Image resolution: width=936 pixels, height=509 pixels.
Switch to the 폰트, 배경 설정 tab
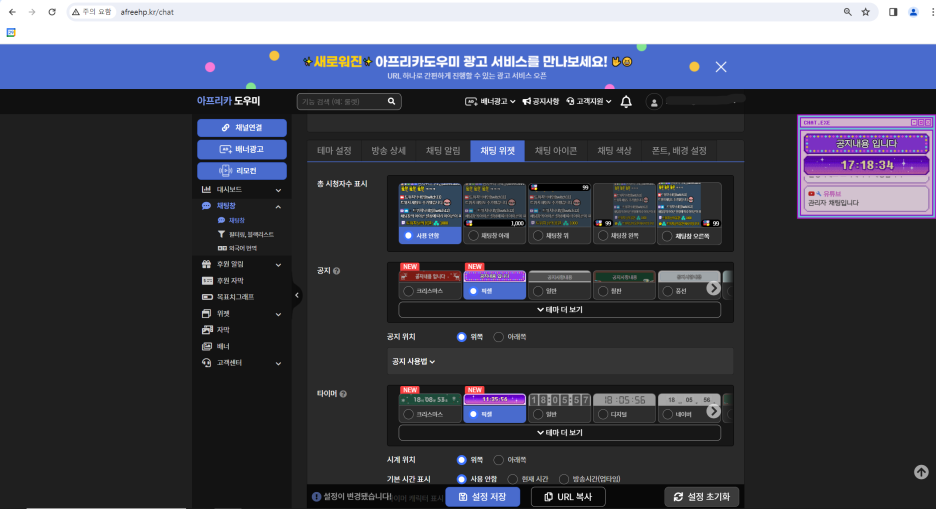(x=679, y=151)
